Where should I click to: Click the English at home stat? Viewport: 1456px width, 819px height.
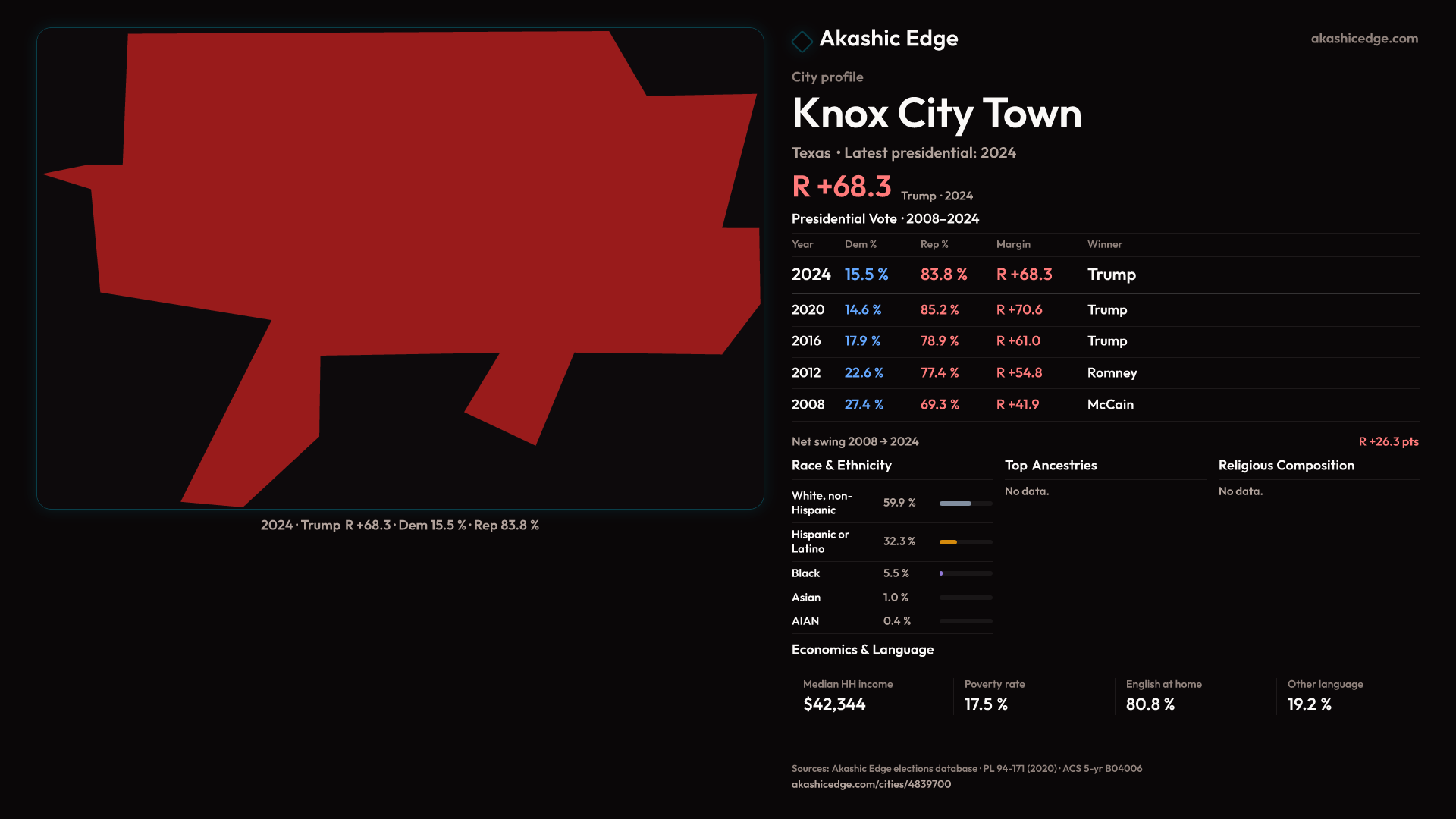(1150, 704)
